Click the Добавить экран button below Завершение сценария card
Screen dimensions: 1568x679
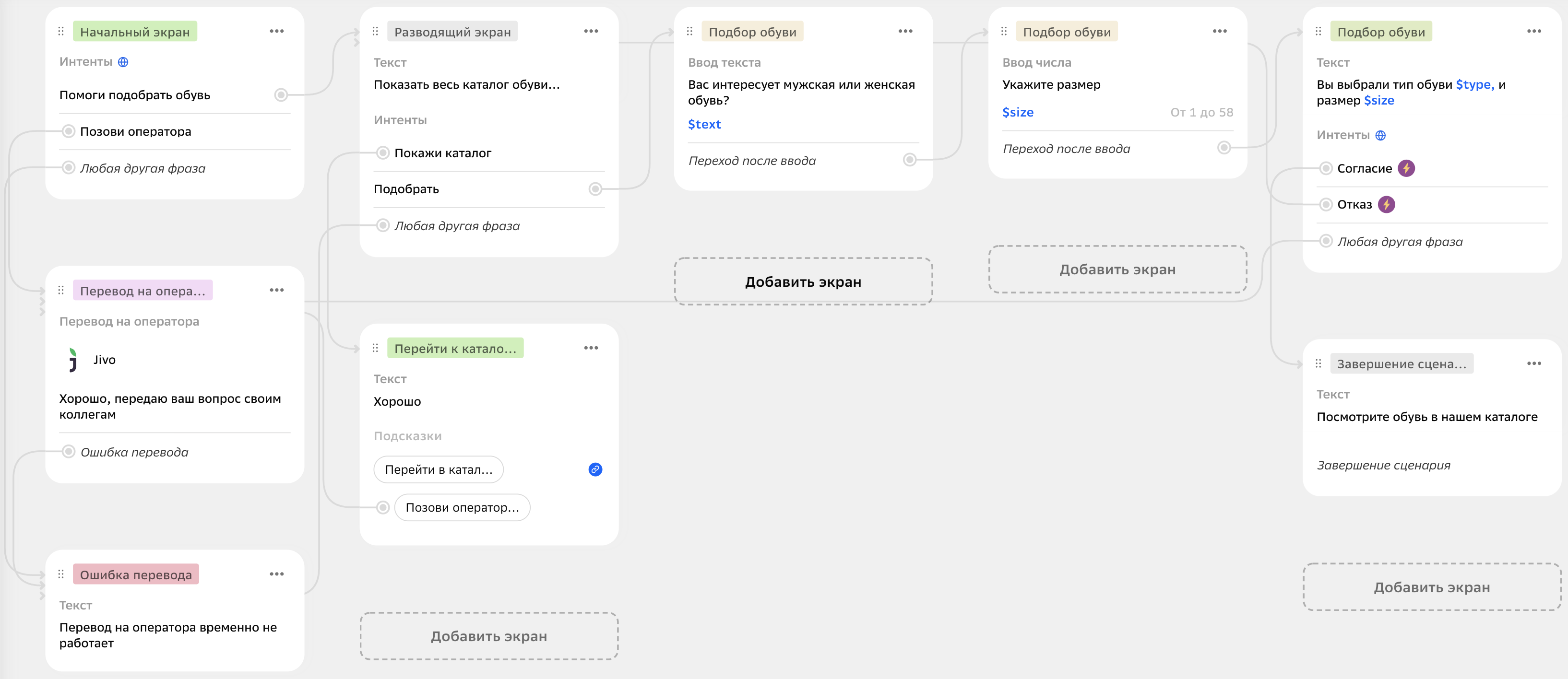(x=1432, y=587)
